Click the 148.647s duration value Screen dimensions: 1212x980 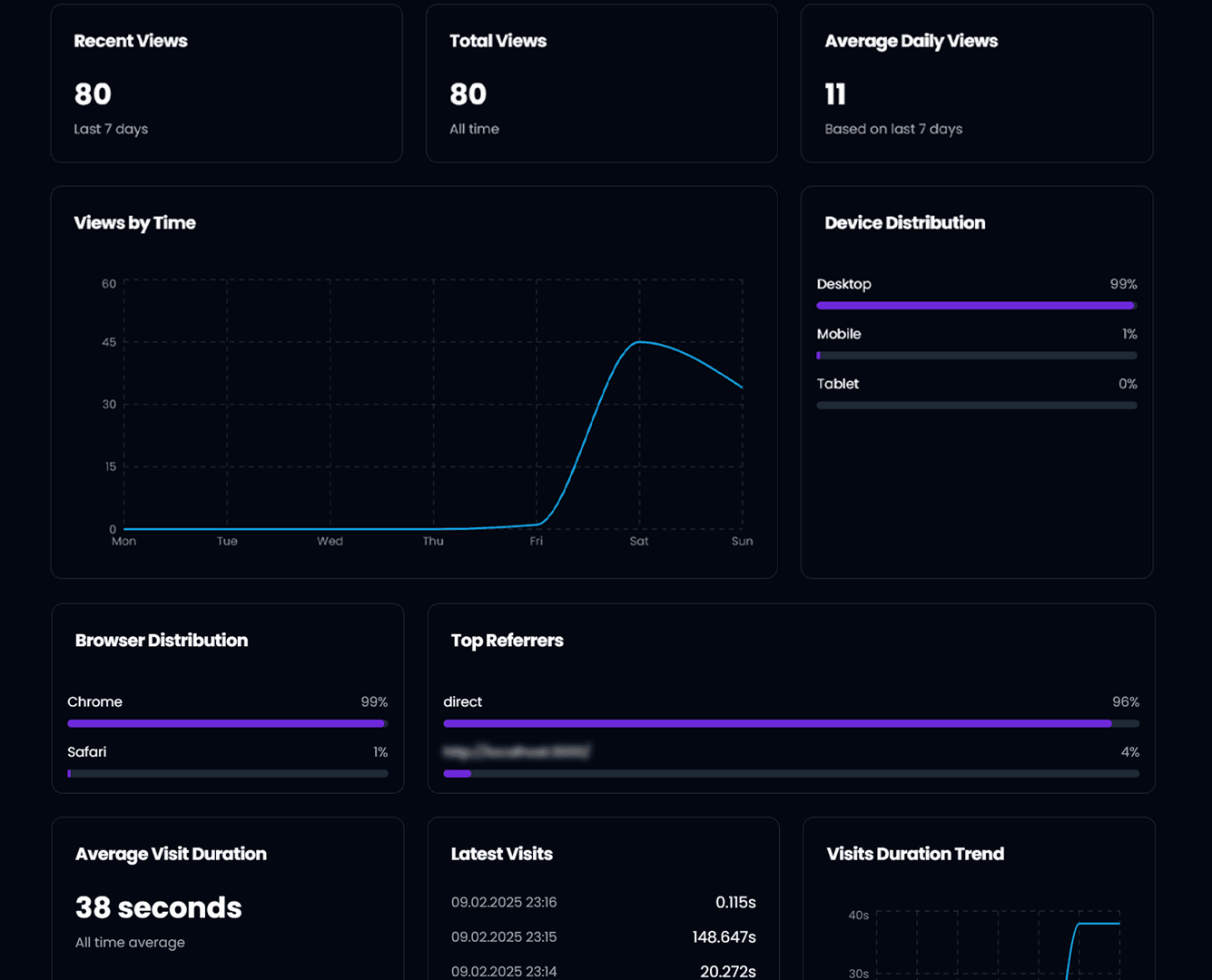724,936
